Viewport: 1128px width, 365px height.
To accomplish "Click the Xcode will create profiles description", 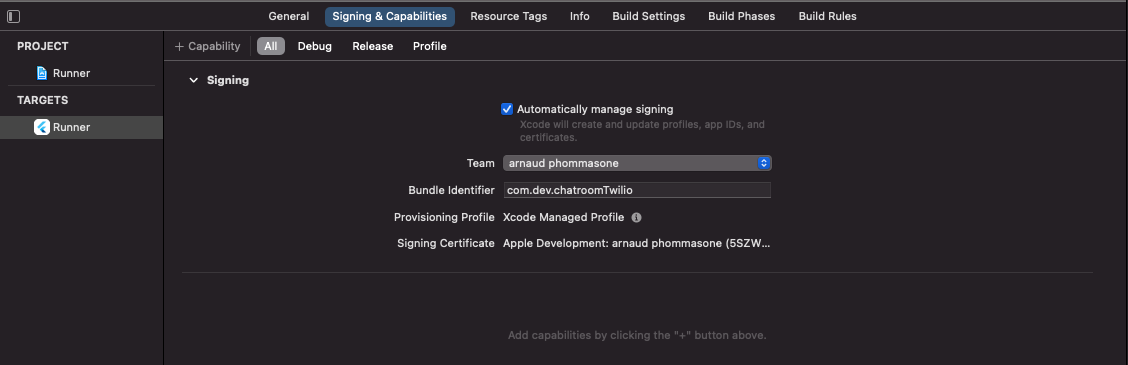I will [642, 131].
